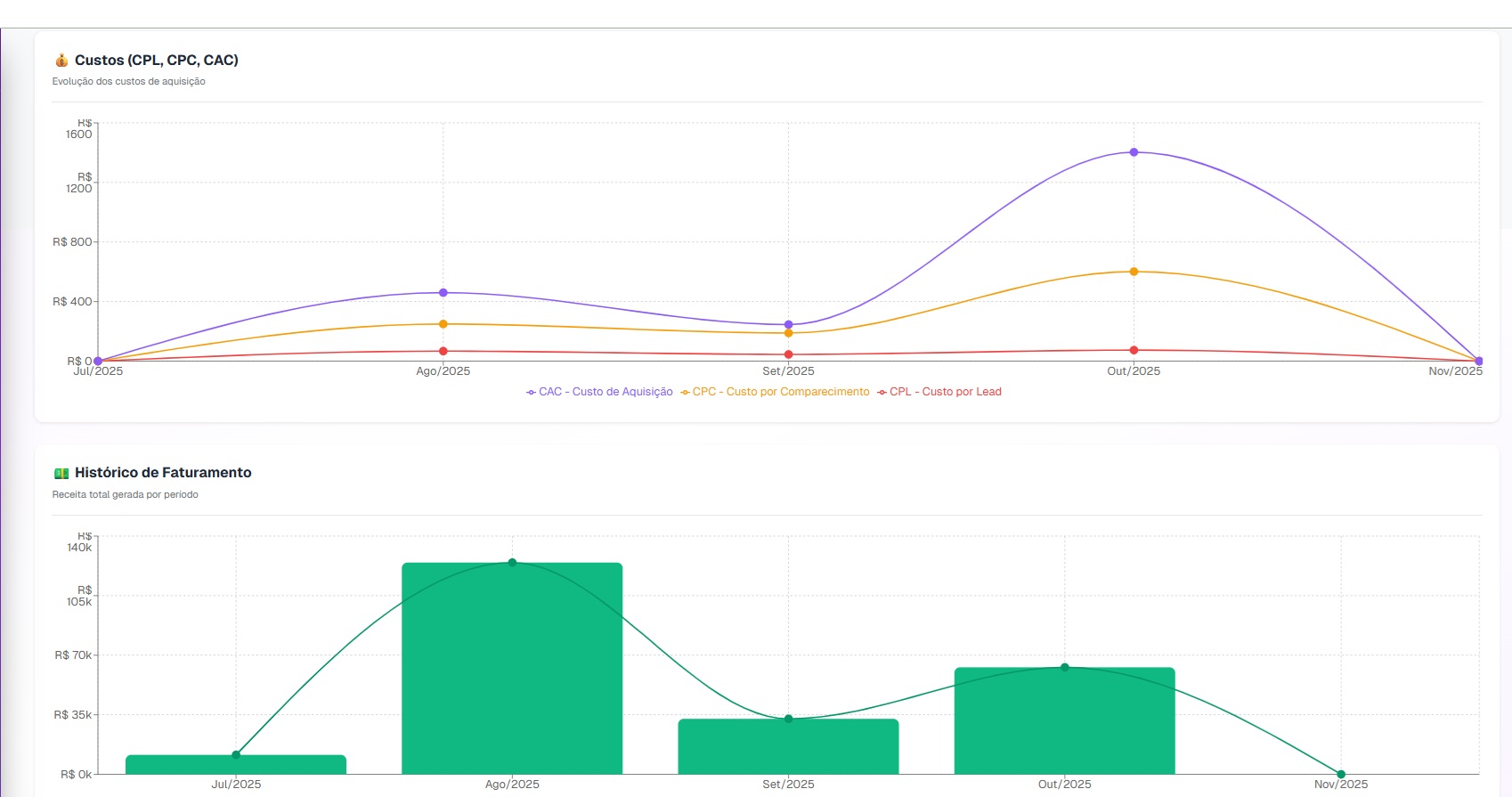
Task: Select the purple CAC data point at Out/2025
Action: [x=1134, y=152]
